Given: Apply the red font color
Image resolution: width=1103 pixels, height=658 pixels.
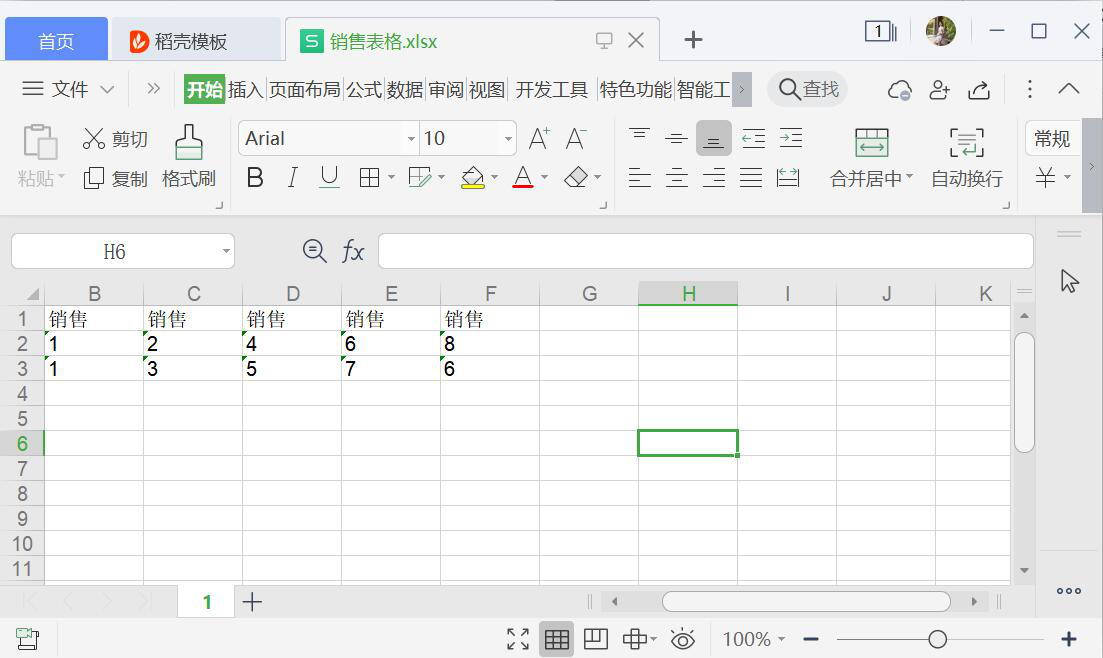Looking at the screenshot, I should coord(523,177).
